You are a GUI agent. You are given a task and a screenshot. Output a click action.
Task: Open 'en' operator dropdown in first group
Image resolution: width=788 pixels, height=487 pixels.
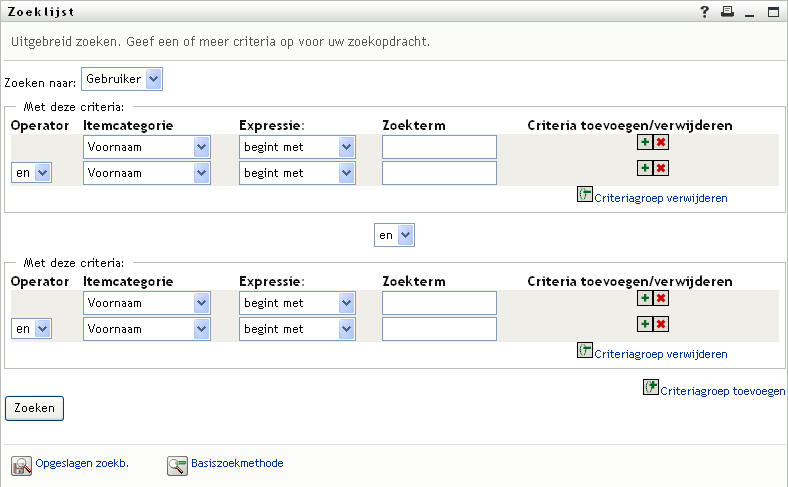[31, 173]
